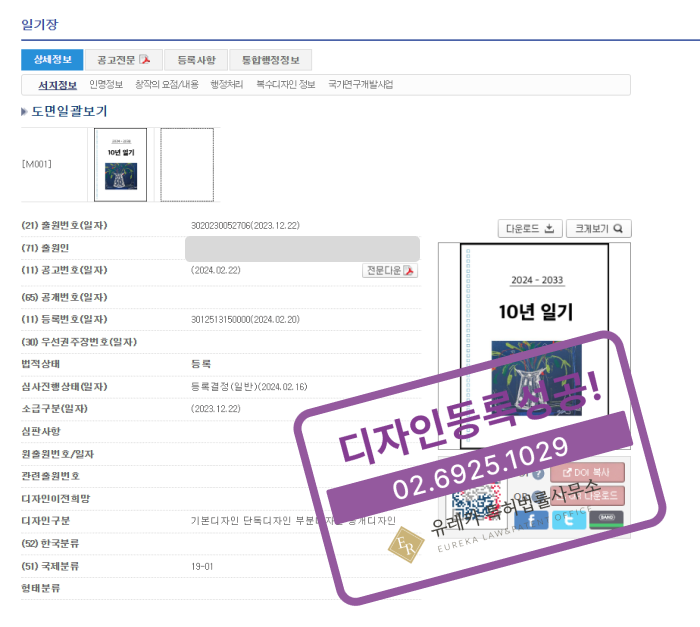
Task: Click the 다운로드 image download button
Action: click(530, 228)
